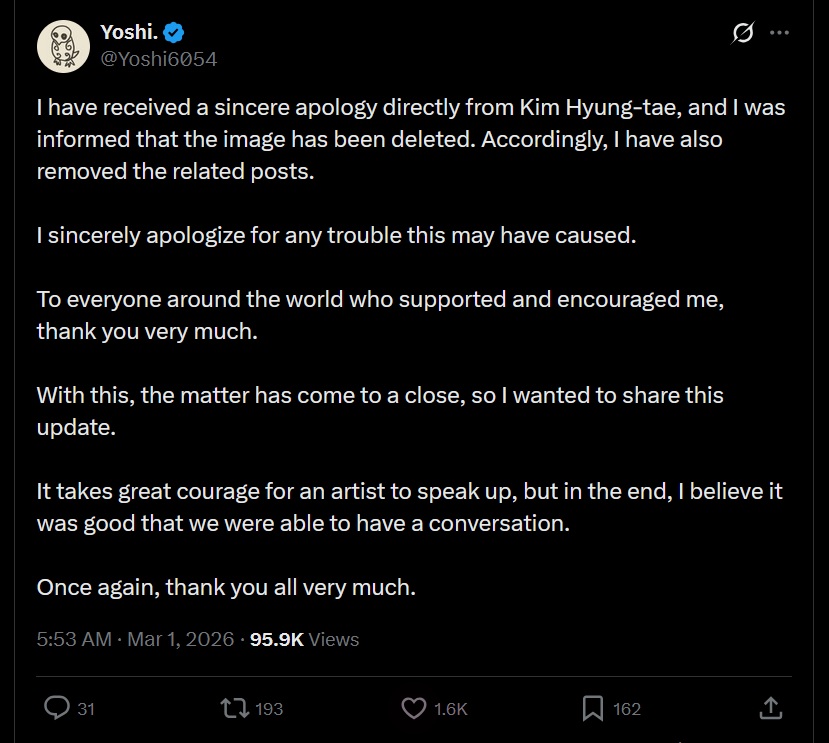Click the reply speech bubble icon

pyautogui.click(x=57, y=708)
